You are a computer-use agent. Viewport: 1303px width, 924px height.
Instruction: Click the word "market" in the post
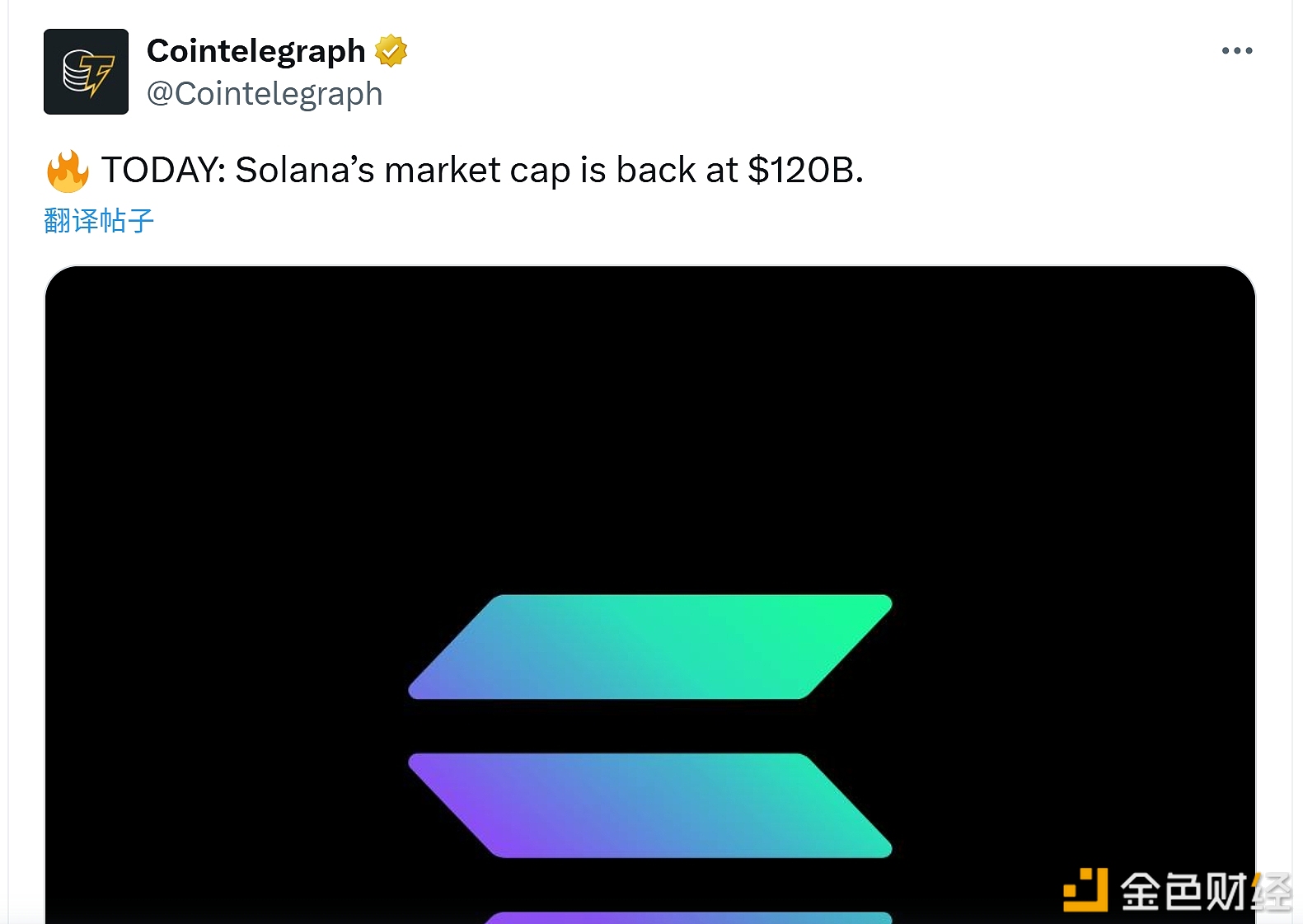pos(442,171)
